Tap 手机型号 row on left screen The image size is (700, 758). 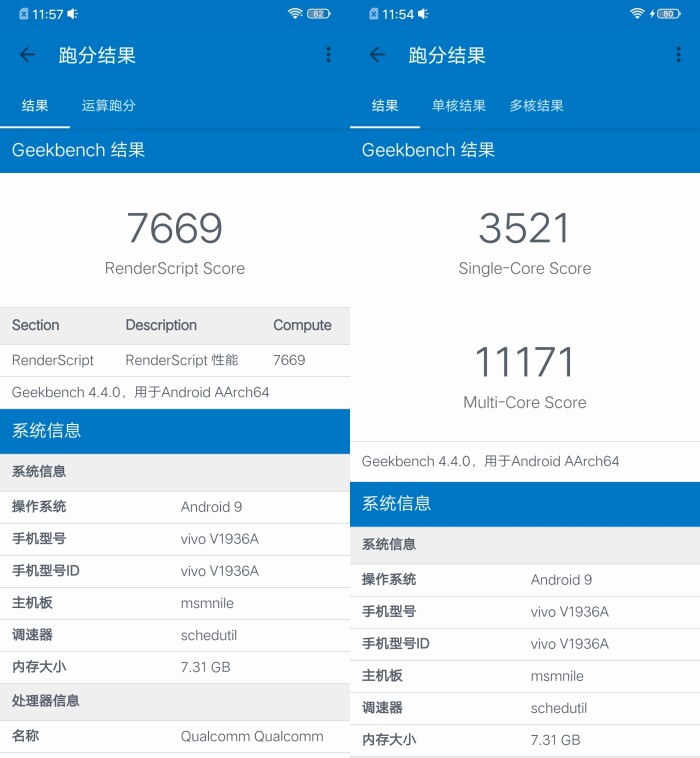coord(175,539)
